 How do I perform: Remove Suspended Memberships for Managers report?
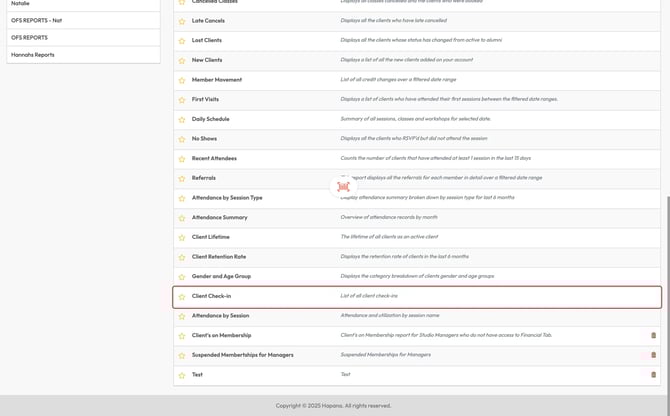click(653, 355)
